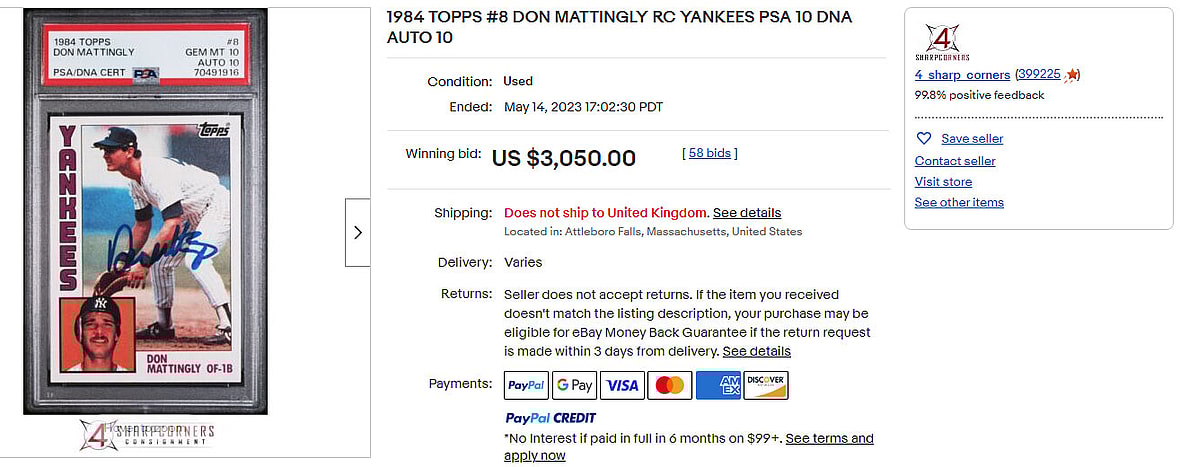1180x467 pixels.
Task: Click the American Express icon
Action: pyautogui.click(x=718, y=385)
